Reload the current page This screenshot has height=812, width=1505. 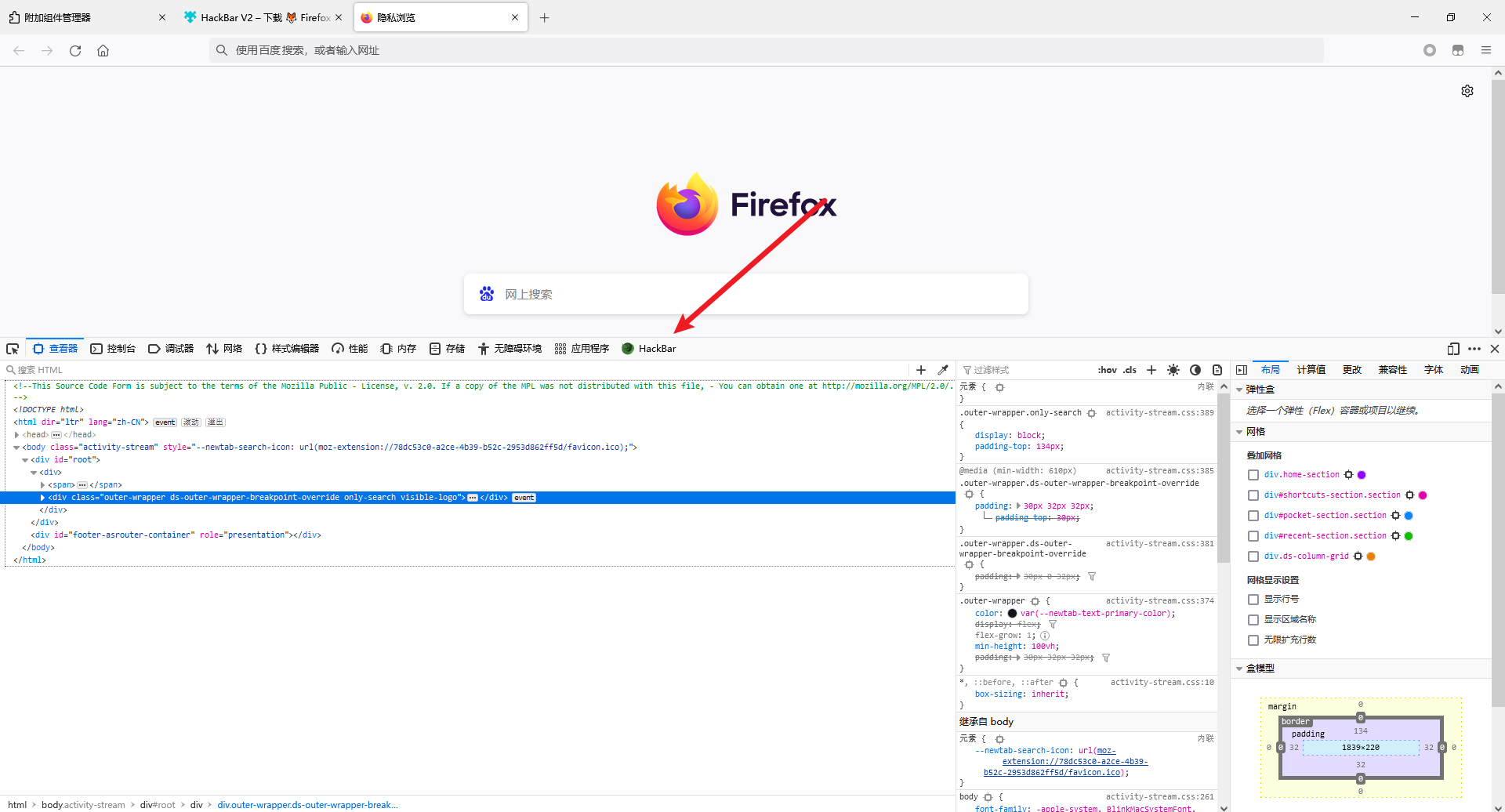pyautogui.click(x=75, y=50)
